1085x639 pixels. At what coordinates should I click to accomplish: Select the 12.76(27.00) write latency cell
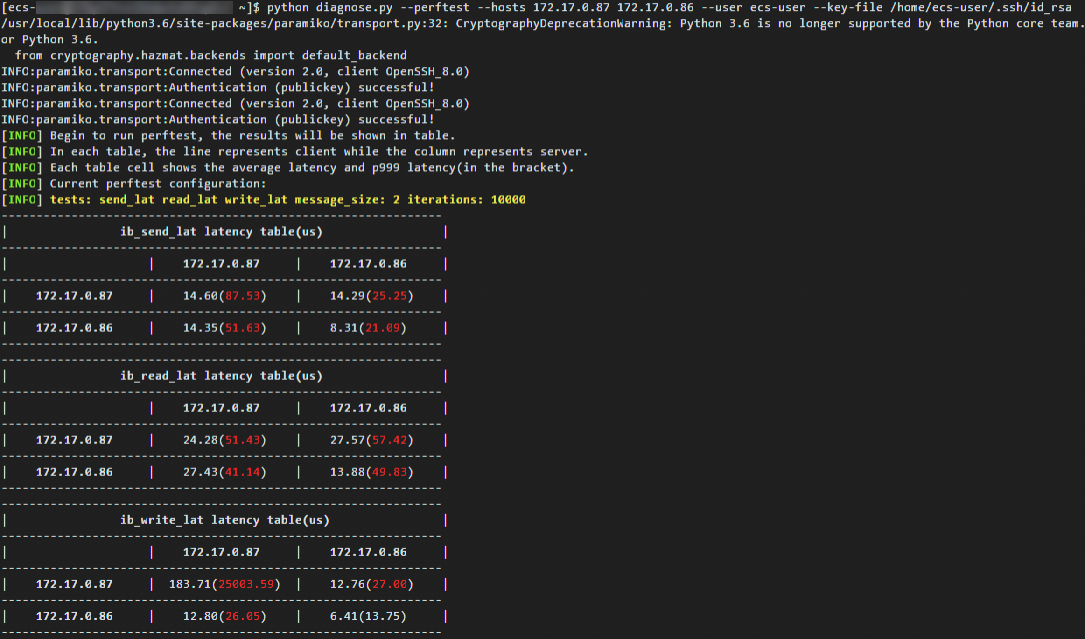tap(370, 583)
